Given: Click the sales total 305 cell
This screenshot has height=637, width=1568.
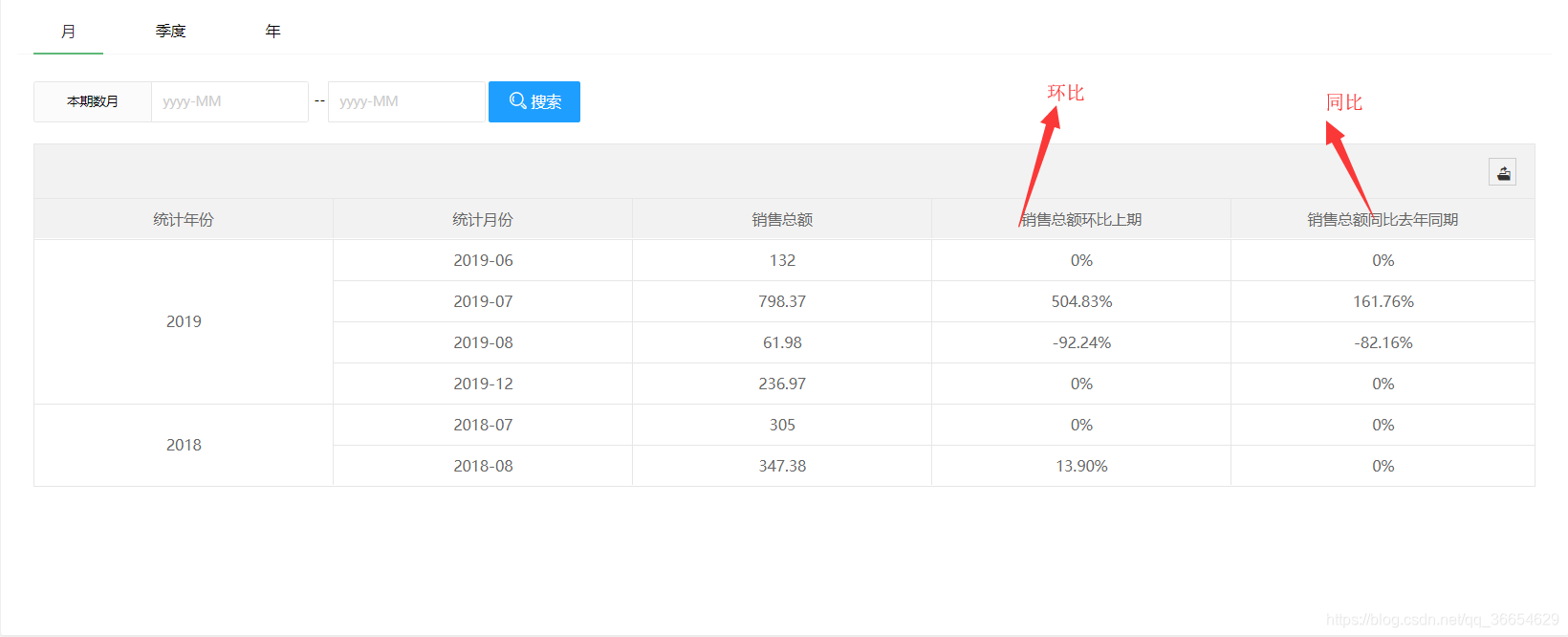Looking at the screenshot, I should [x=782, y=425].
